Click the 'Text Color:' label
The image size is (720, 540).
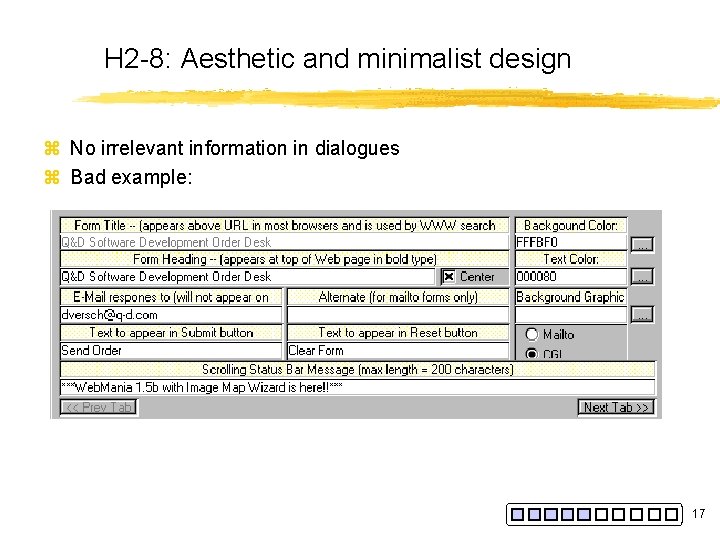(571, 259)
